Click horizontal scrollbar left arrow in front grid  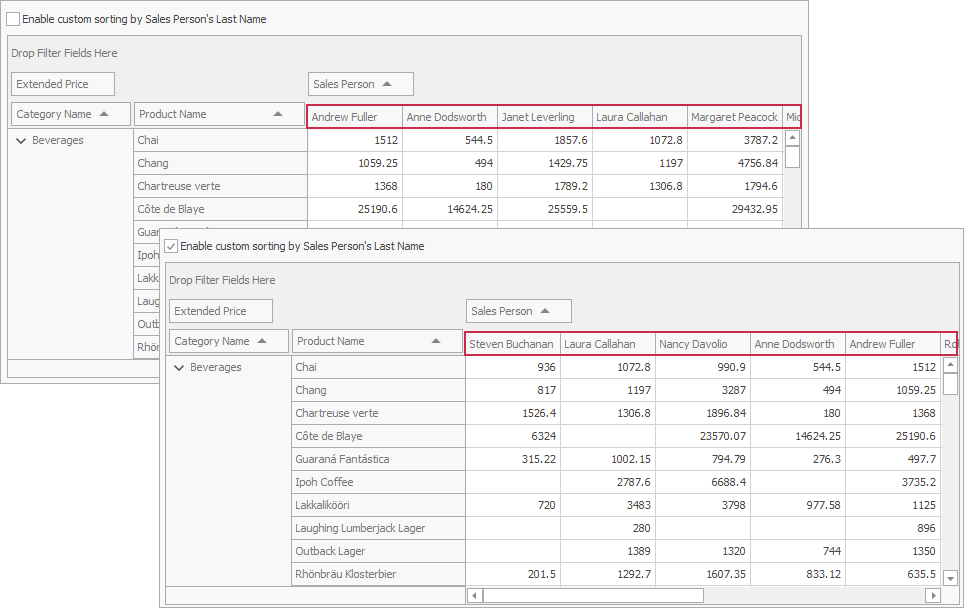(474, 595)
